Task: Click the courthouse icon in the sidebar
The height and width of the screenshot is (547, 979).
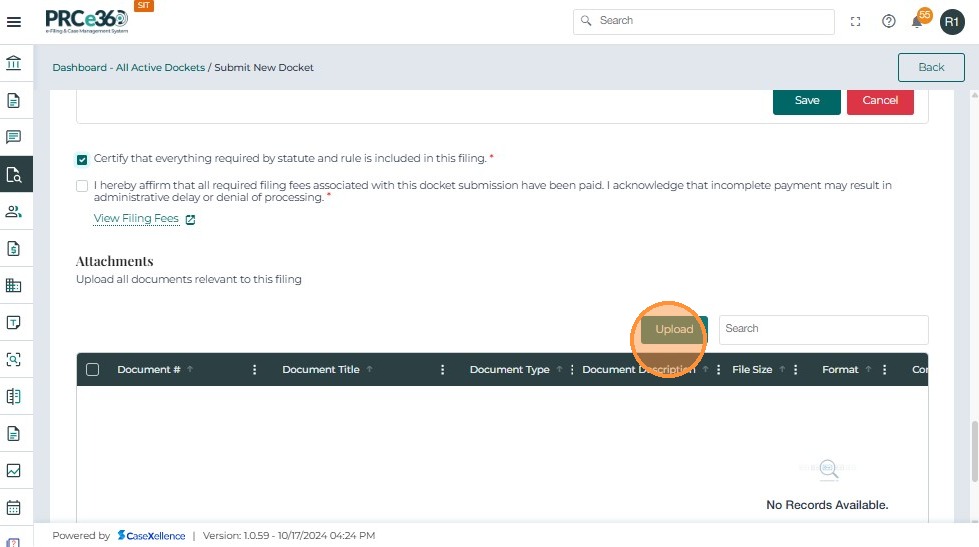Action: [14, 64]
